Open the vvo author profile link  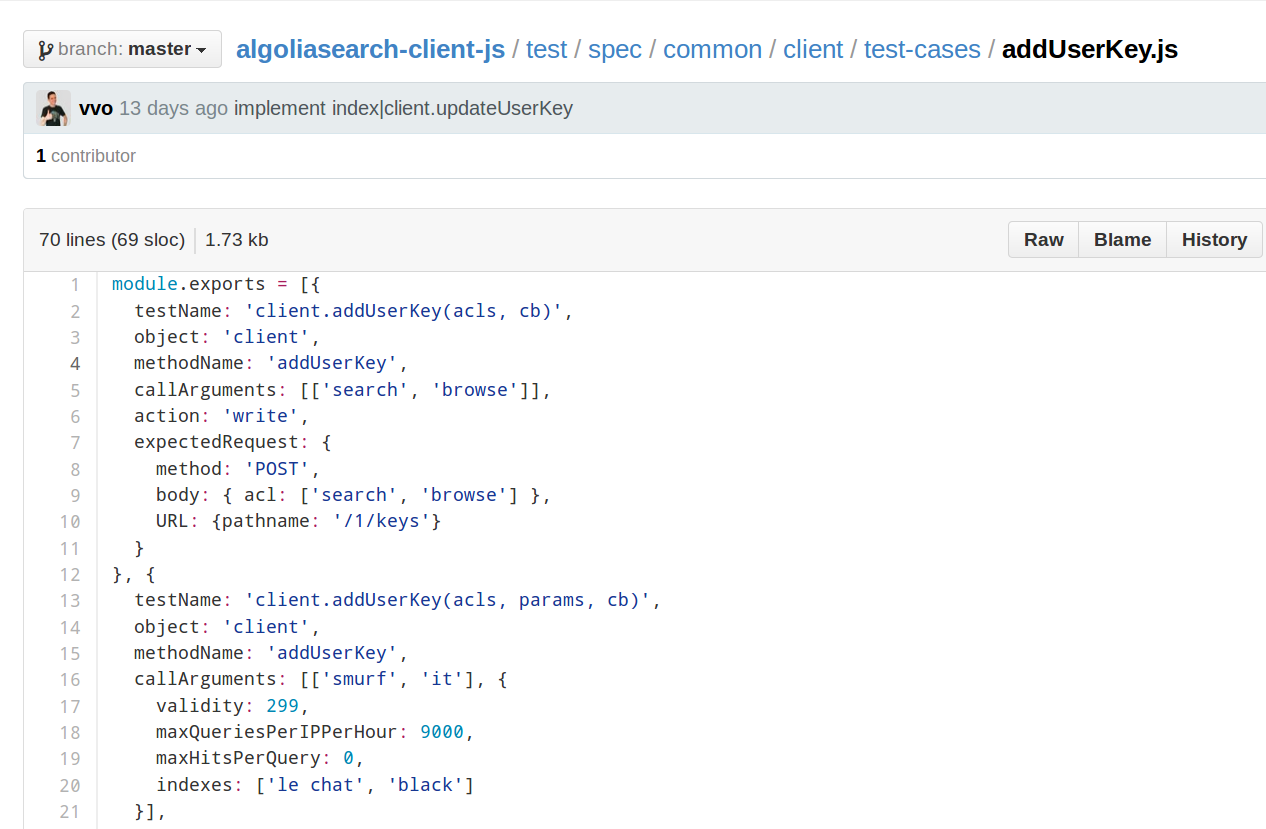point(96,108)
